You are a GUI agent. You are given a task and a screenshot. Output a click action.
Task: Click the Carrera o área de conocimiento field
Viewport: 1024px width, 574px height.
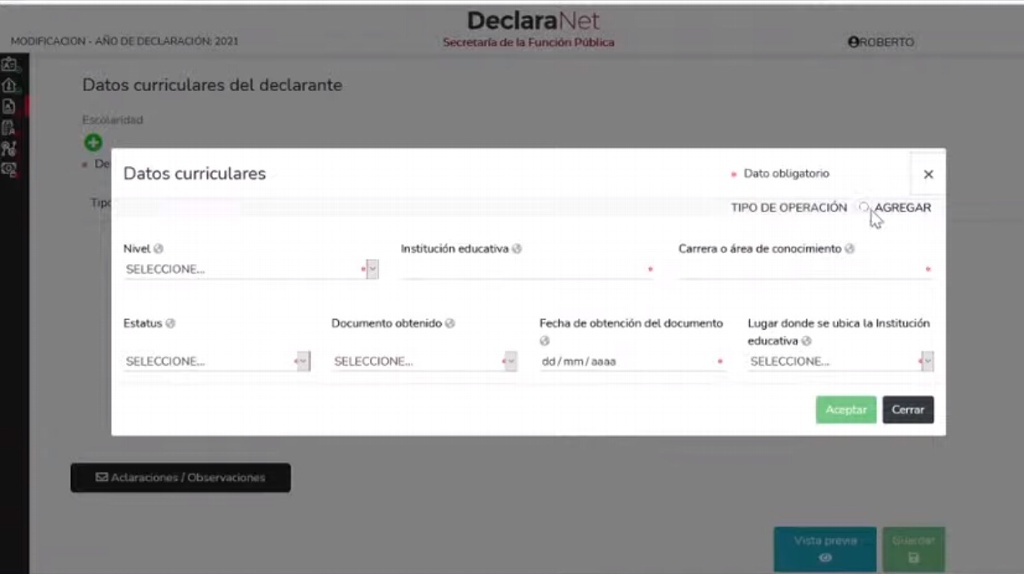pyautogui.click(x=805, y=269)
